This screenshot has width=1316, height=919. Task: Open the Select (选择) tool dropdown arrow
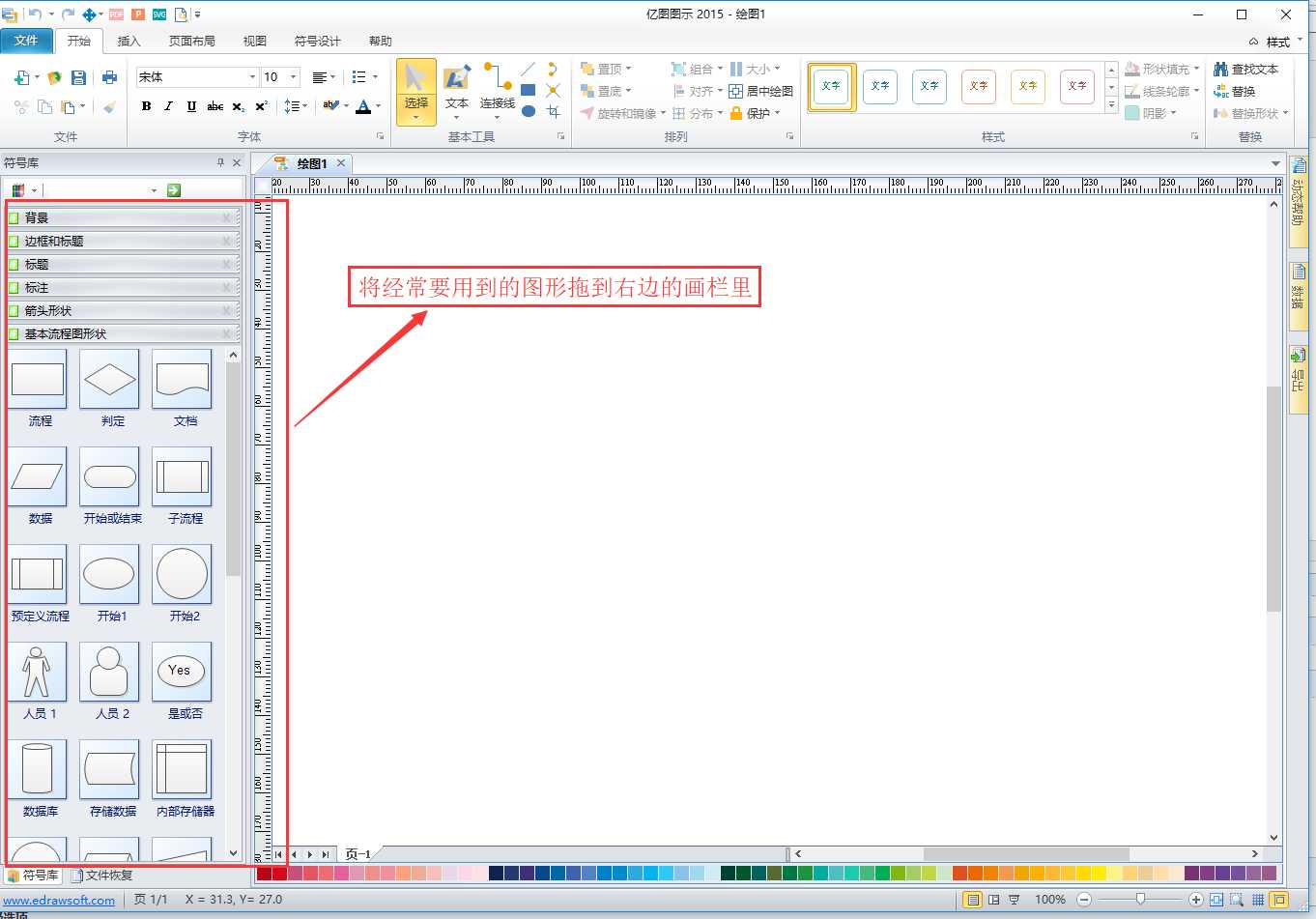point(416,118)
